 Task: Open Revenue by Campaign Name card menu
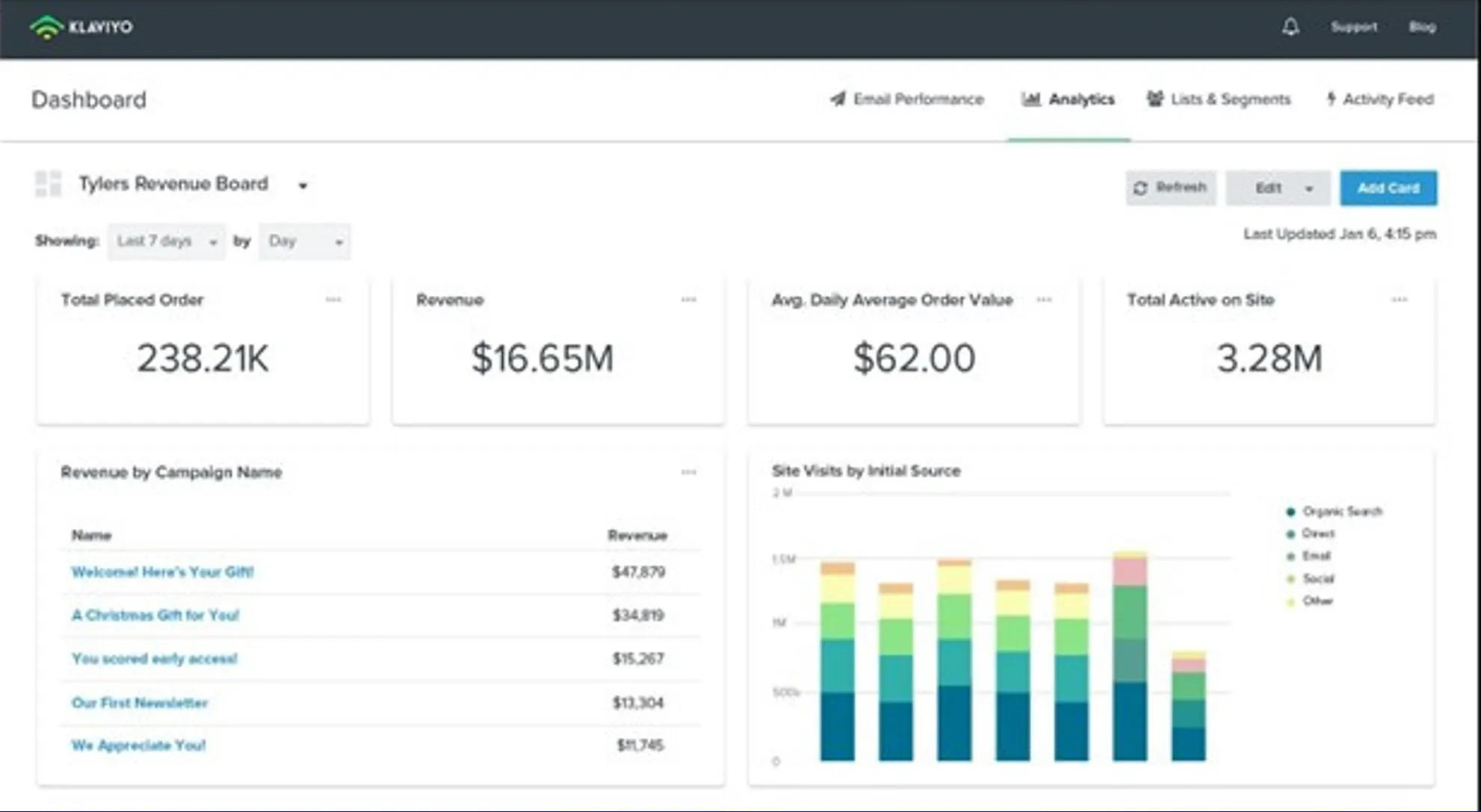688,472
